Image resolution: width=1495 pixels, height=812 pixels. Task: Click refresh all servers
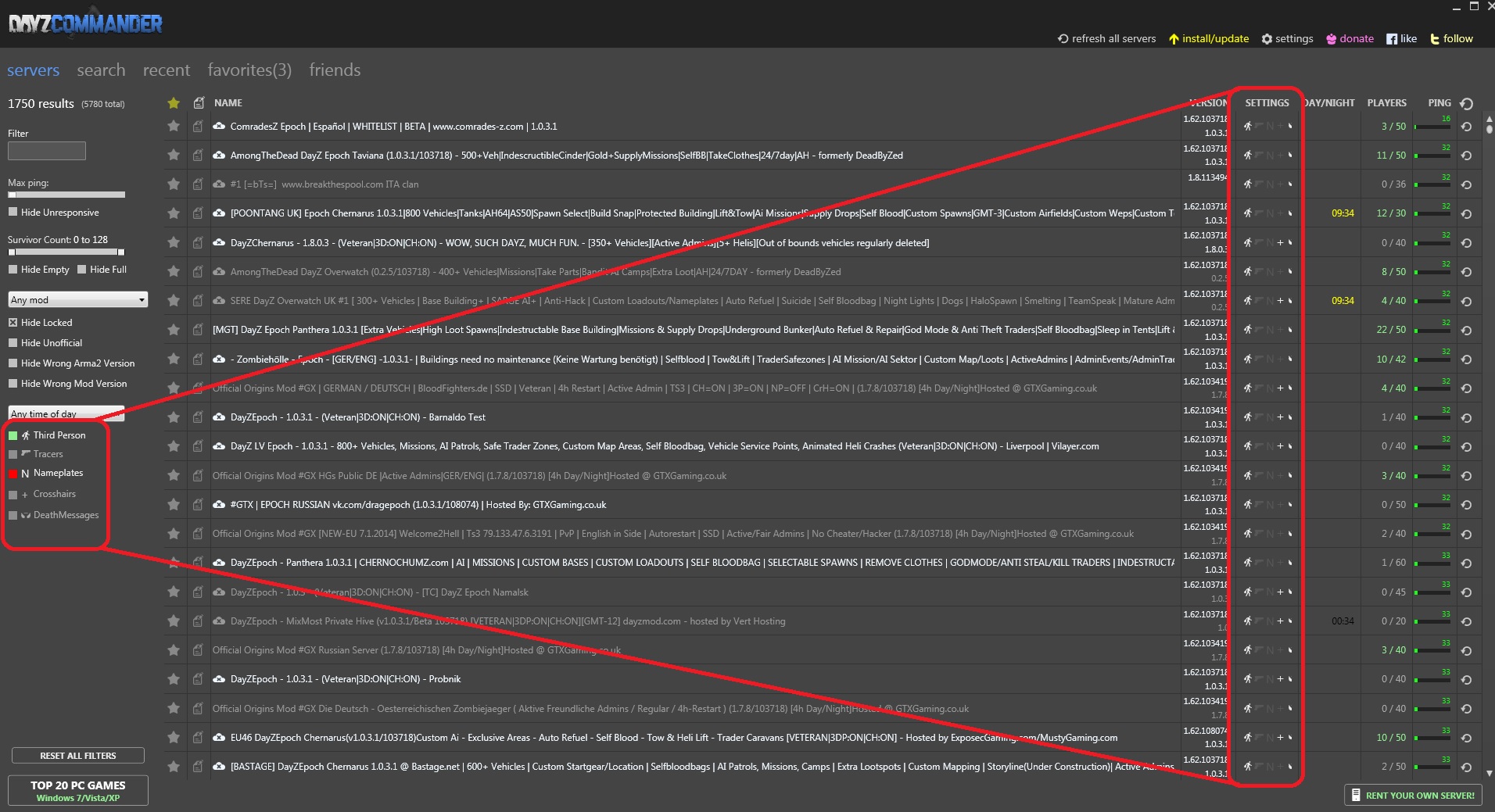(x=1106, y=39)
